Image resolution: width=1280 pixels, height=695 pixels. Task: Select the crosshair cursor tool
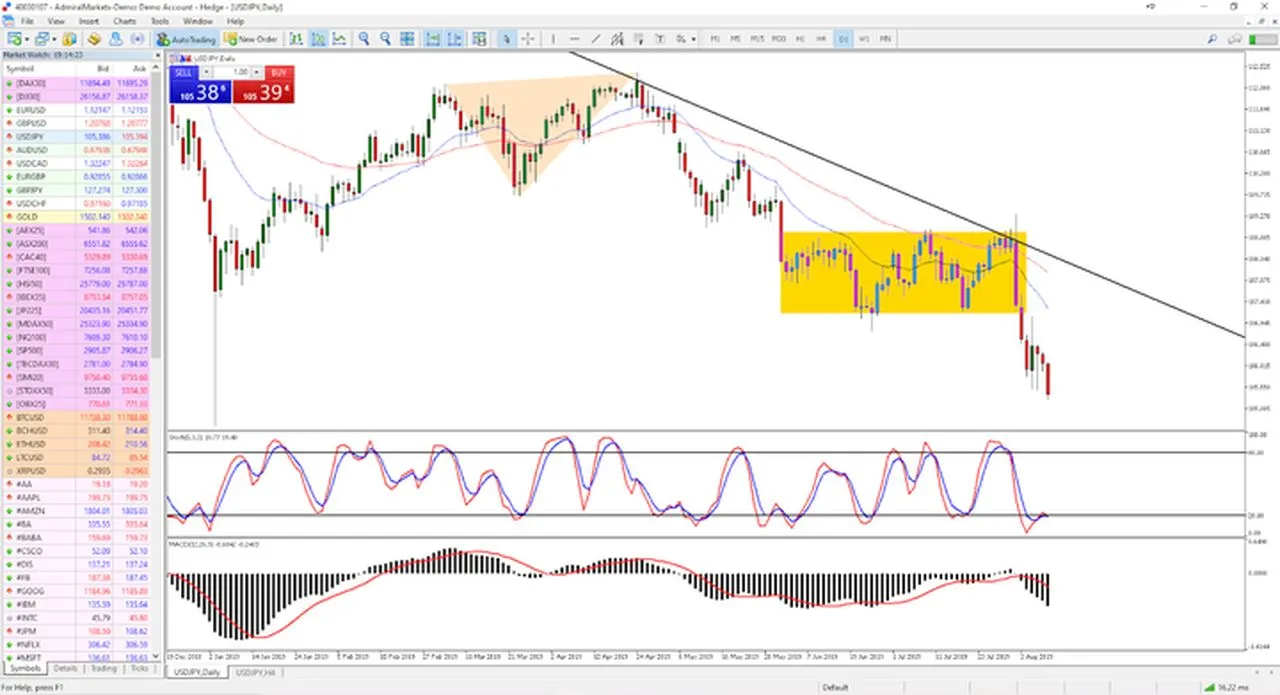(x=528, y=39)
